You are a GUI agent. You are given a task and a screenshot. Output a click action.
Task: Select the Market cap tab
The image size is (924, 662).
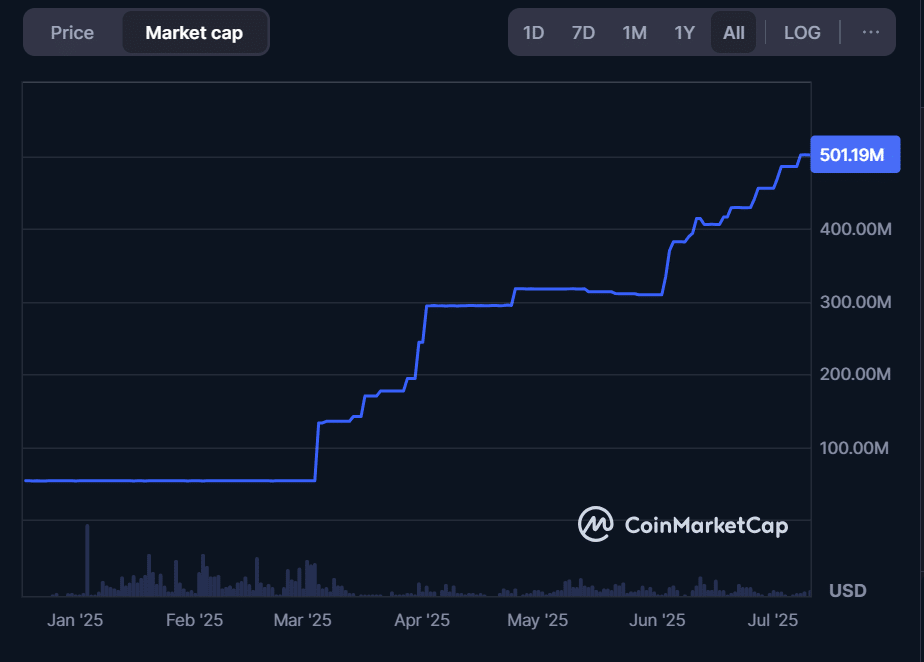[x=194, y=33]
